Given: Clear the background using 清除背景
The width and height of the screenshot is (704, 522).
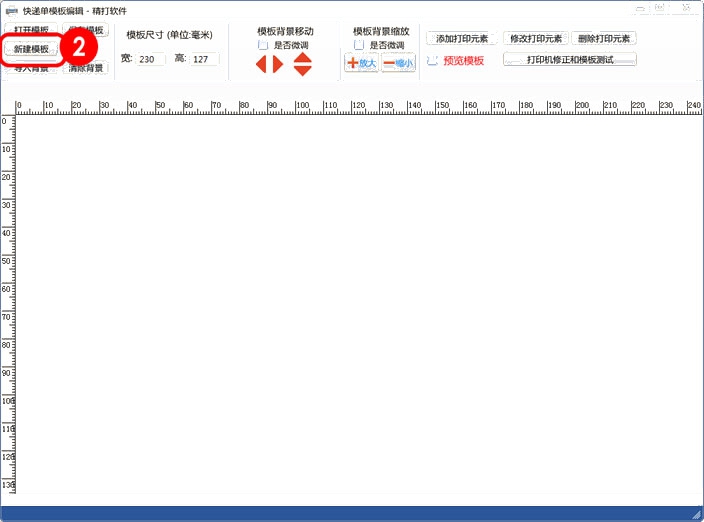Looking at the screenshot, I should click(x=85, y=68).
